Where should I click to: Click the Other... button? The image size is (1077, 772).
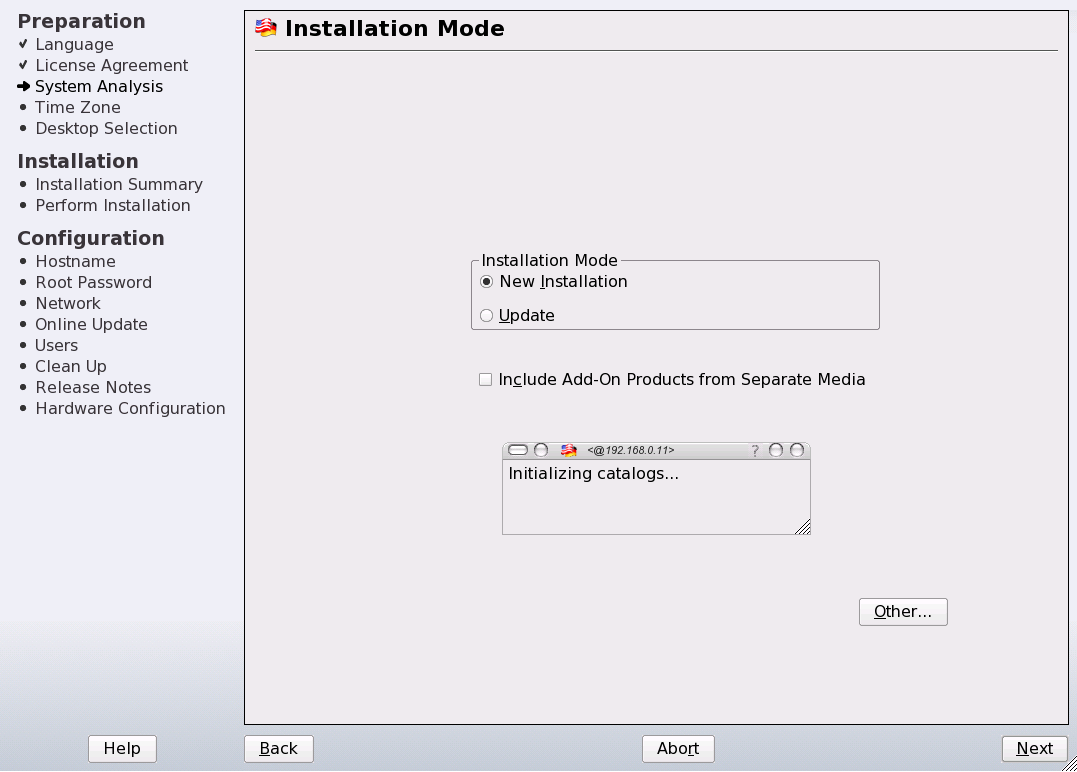pos(903,612)
